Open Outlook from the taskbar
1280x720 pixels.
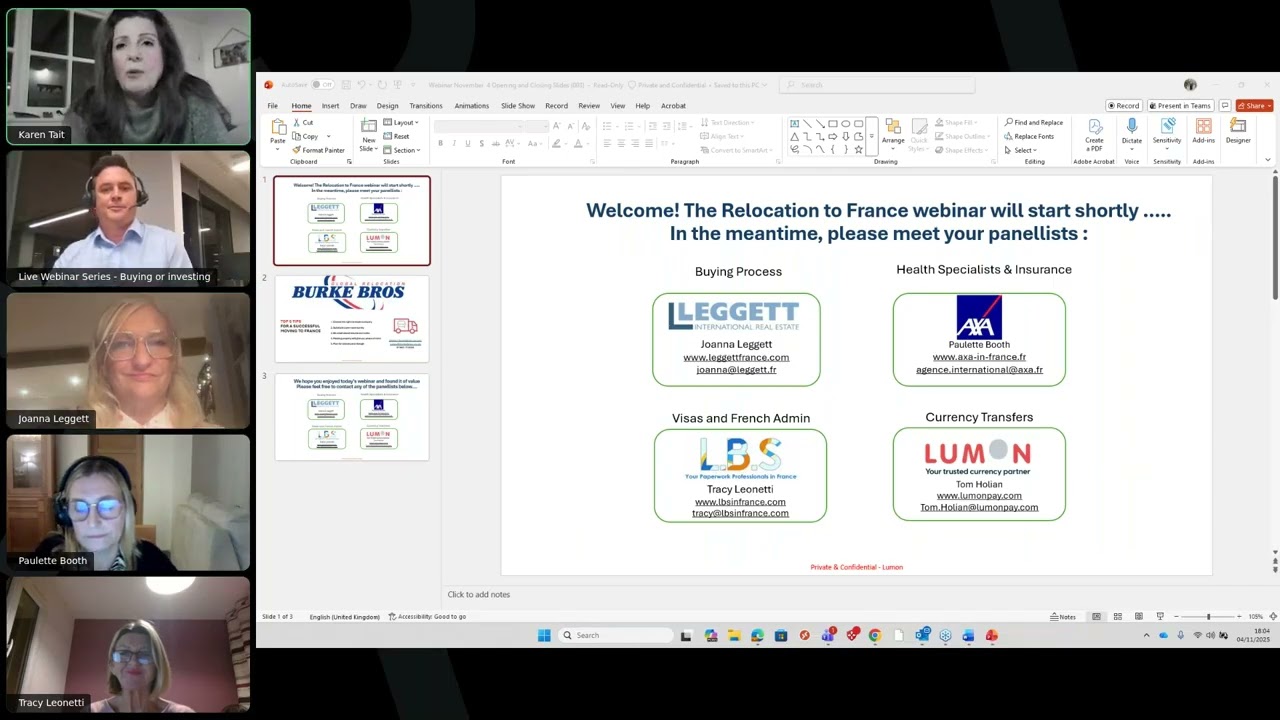(921, 635)
